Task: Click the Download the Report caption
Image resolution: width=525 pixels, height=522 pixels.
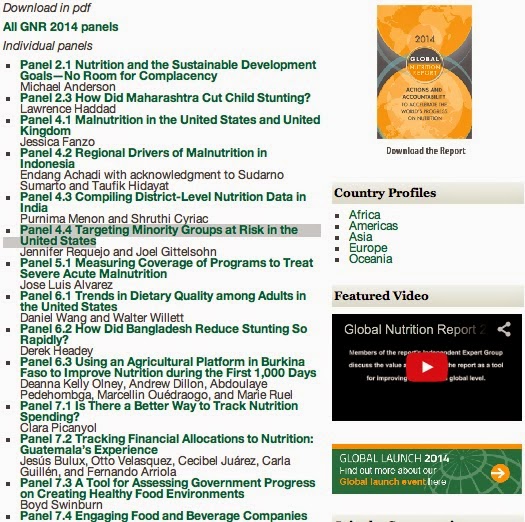Action: pos(426,151)
